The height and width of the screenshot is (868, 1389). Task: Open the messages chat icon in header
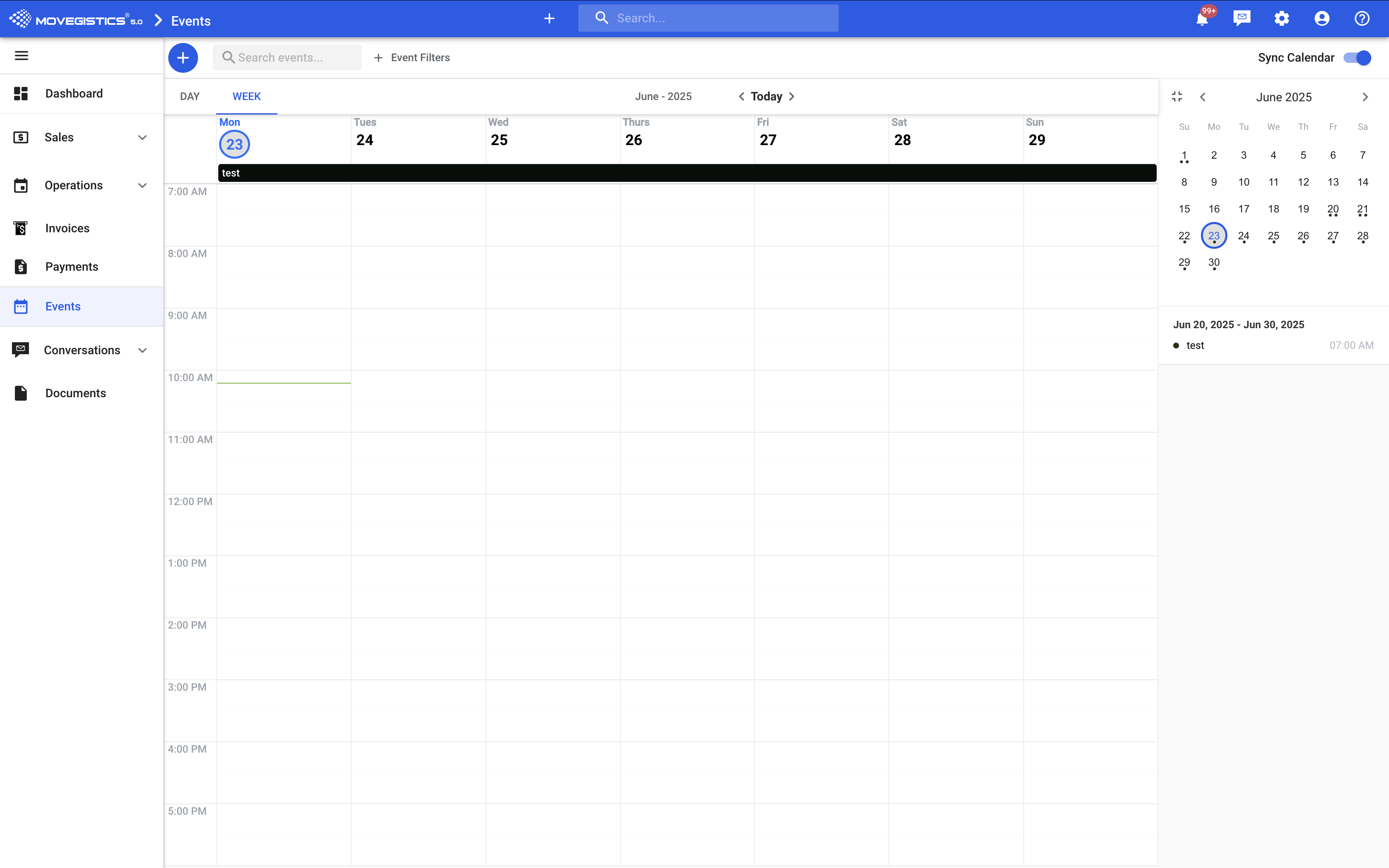pos(1241,18)
